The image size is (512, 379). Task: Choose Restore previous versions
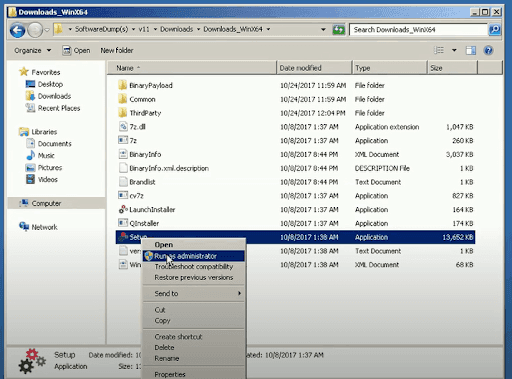click(x=194, y=277)
